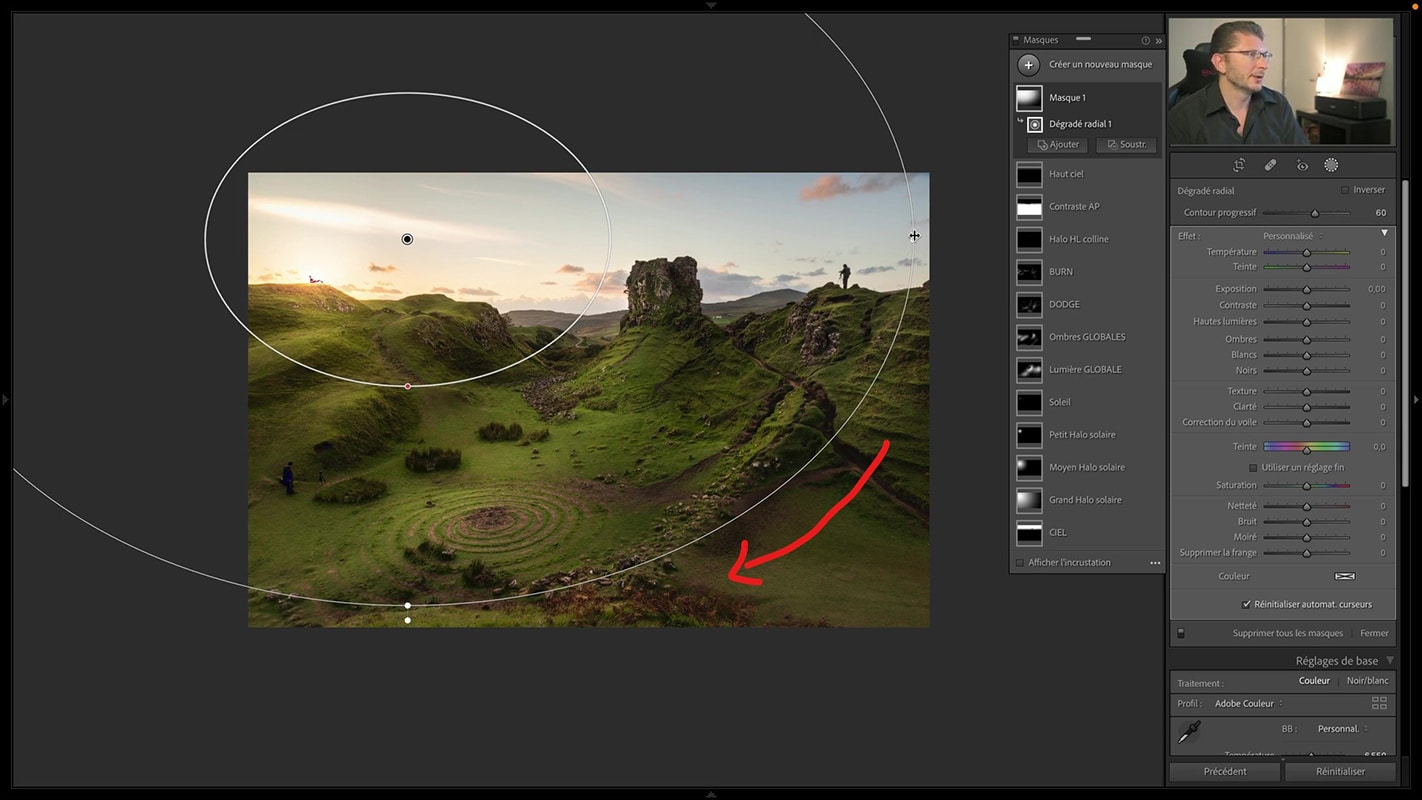Click the Contour progressif slider handle
The height and width of the screenshot is (800, 1422).
point(1315,213)
